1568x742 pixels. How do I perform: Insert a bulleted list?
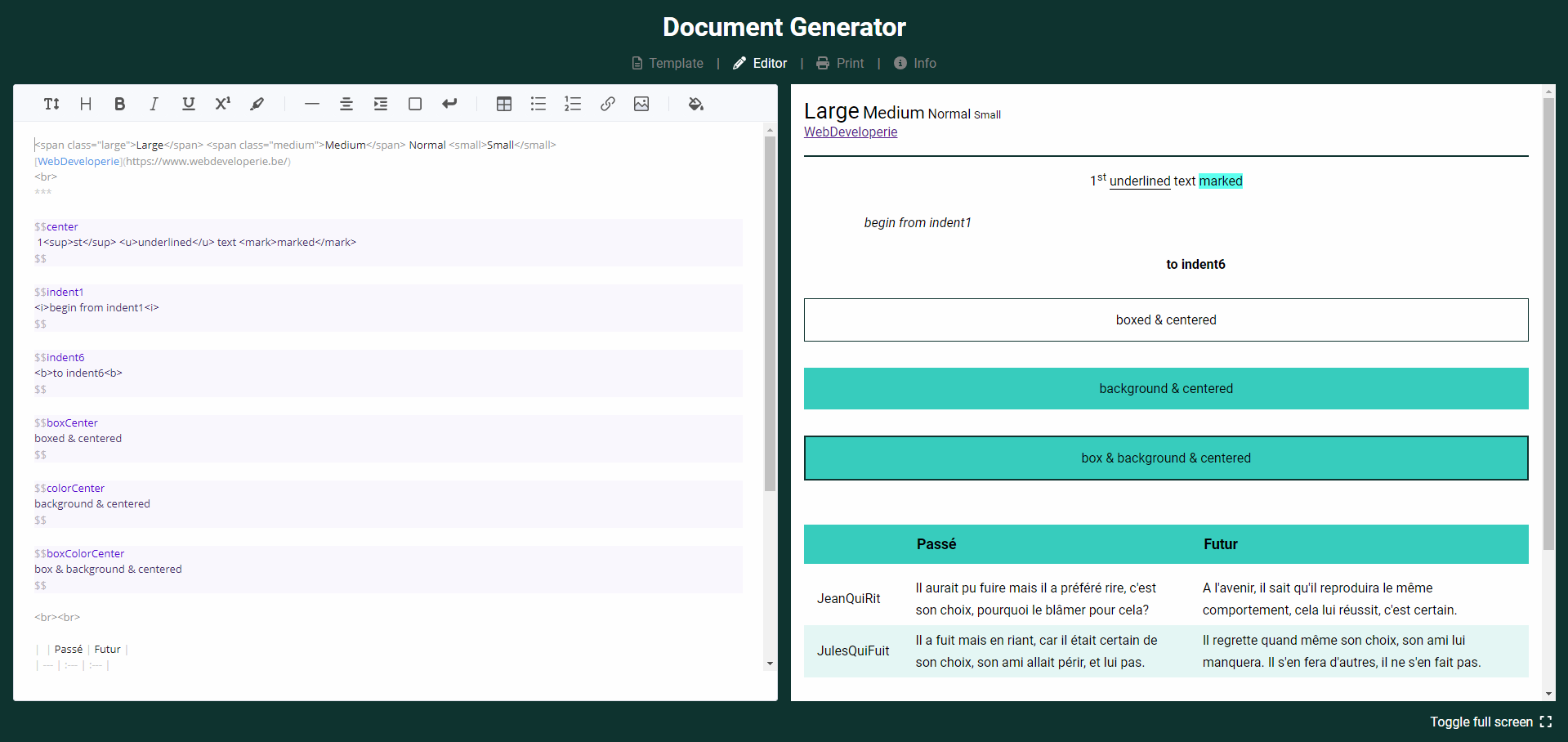[x=538, y=104]
